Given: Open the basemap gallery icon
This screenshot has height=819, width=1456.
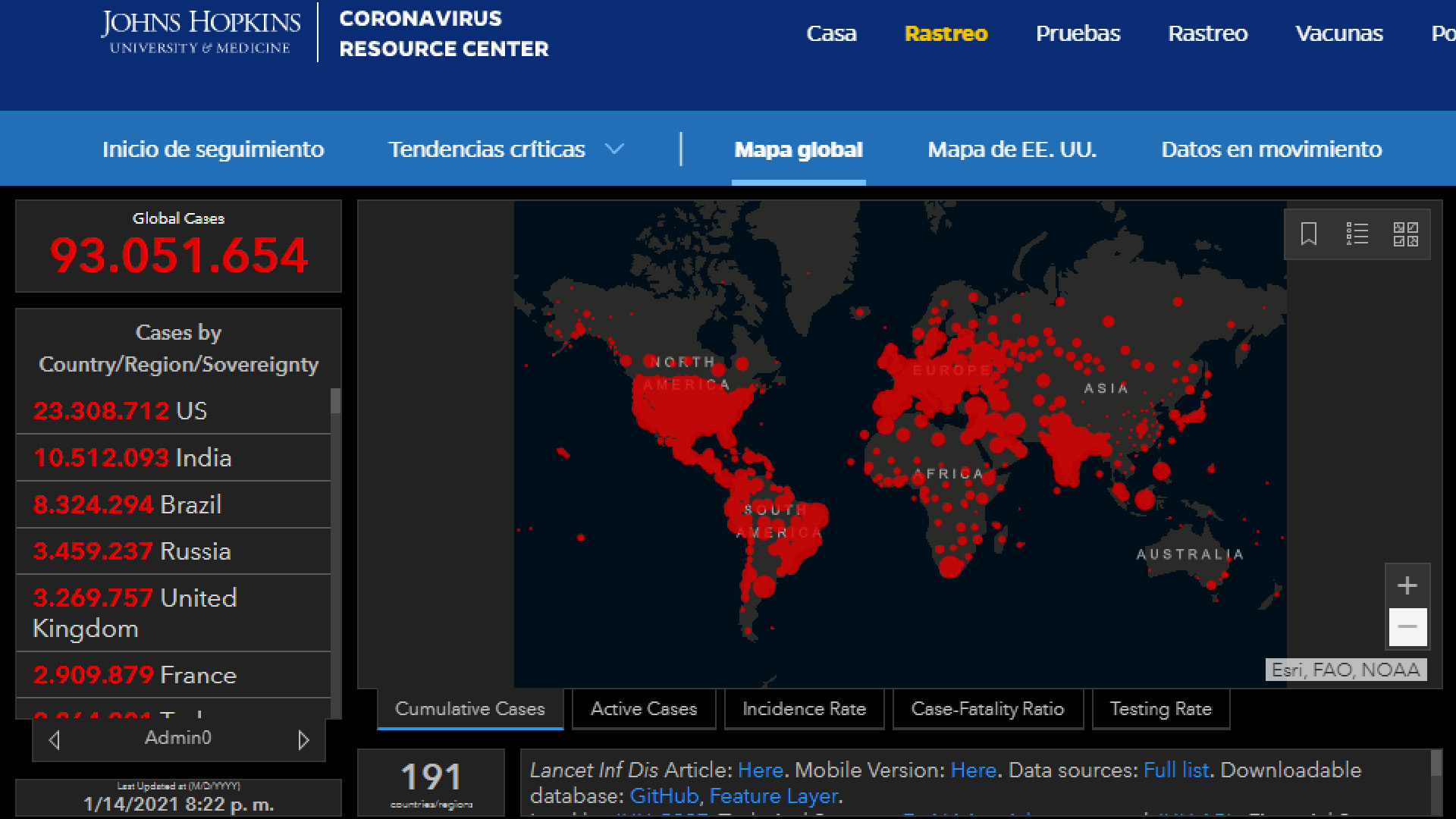Looking at the screenshot, I should (x=1407, y=234).
